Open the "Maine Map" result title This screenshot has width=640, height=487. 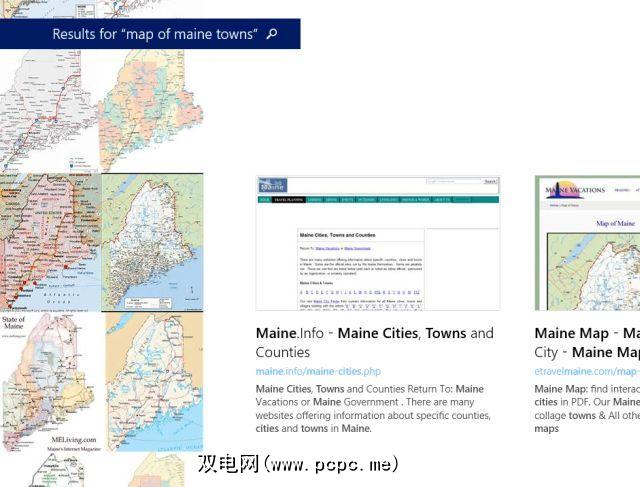[x=587, y=342]
